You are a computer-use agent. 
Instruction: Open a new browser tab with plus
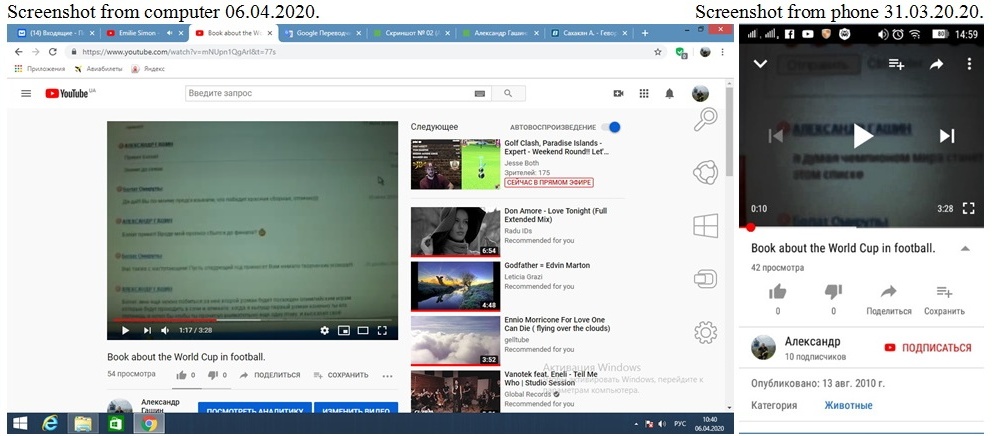(x=645, y=33)
